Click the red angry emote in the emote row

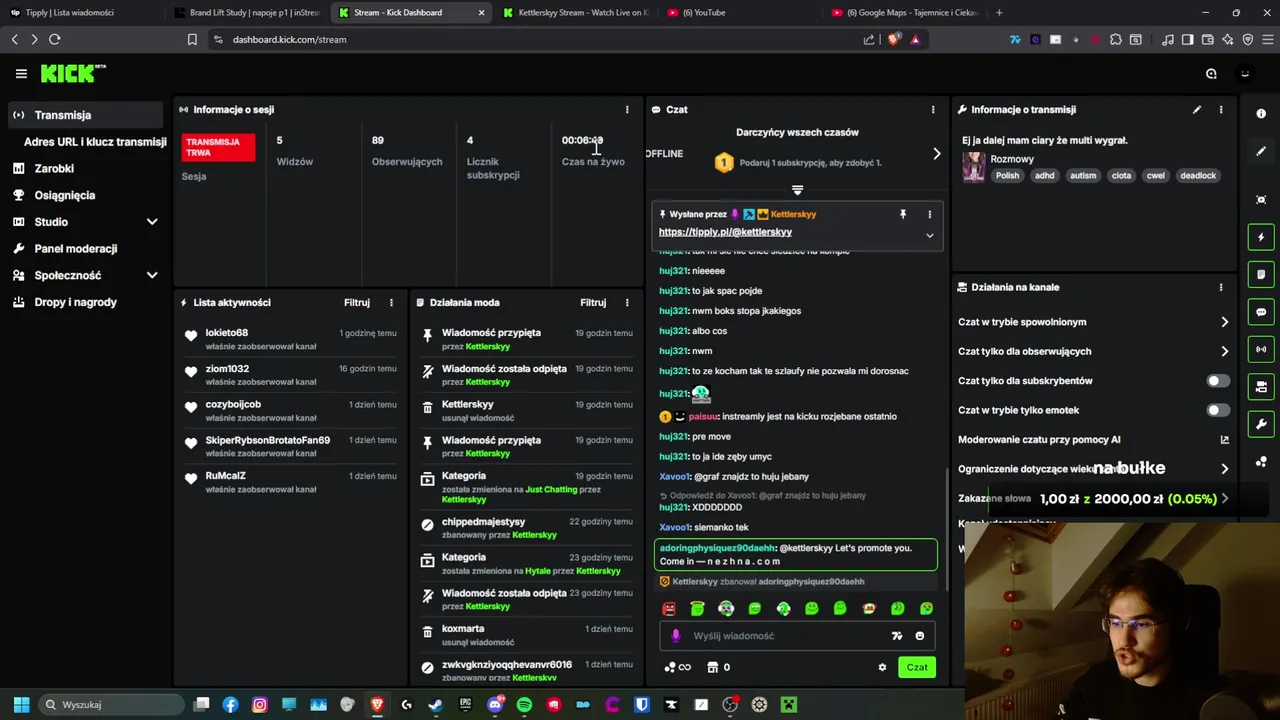[669, 608]
